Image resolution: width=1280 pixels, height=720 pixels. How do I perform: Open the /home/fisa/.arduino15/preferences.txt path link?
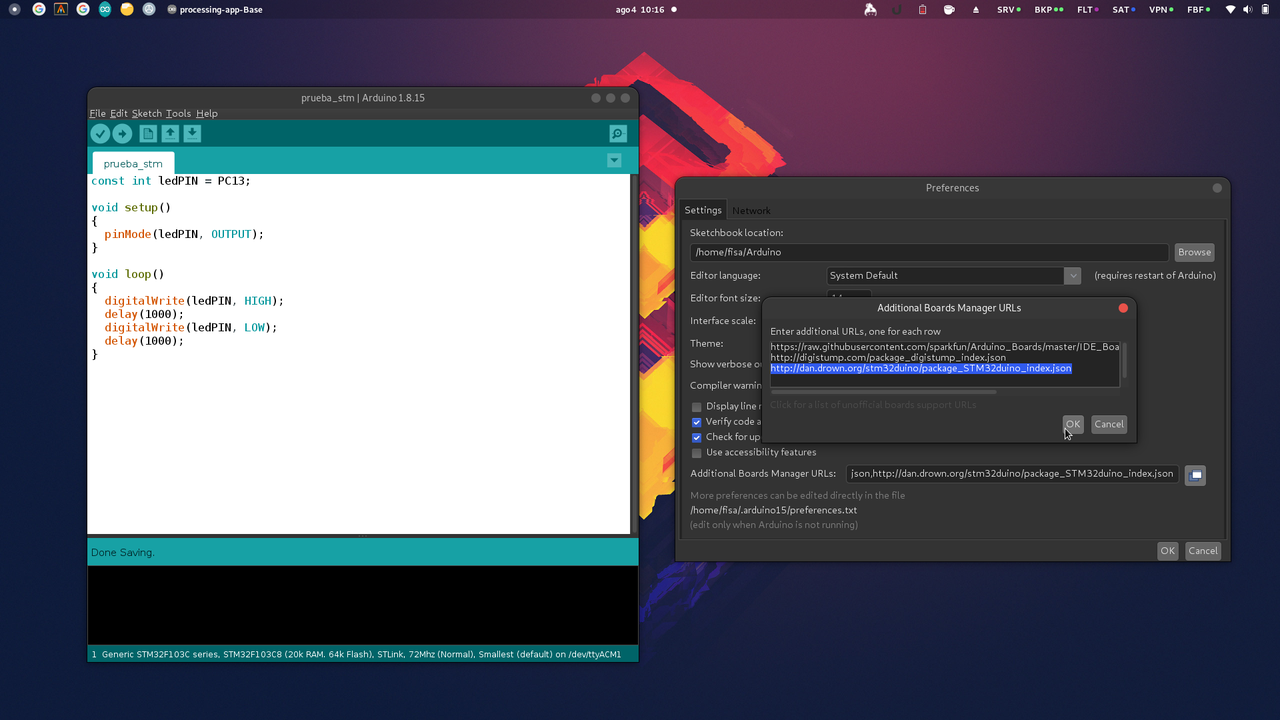[x=774, y=510]
